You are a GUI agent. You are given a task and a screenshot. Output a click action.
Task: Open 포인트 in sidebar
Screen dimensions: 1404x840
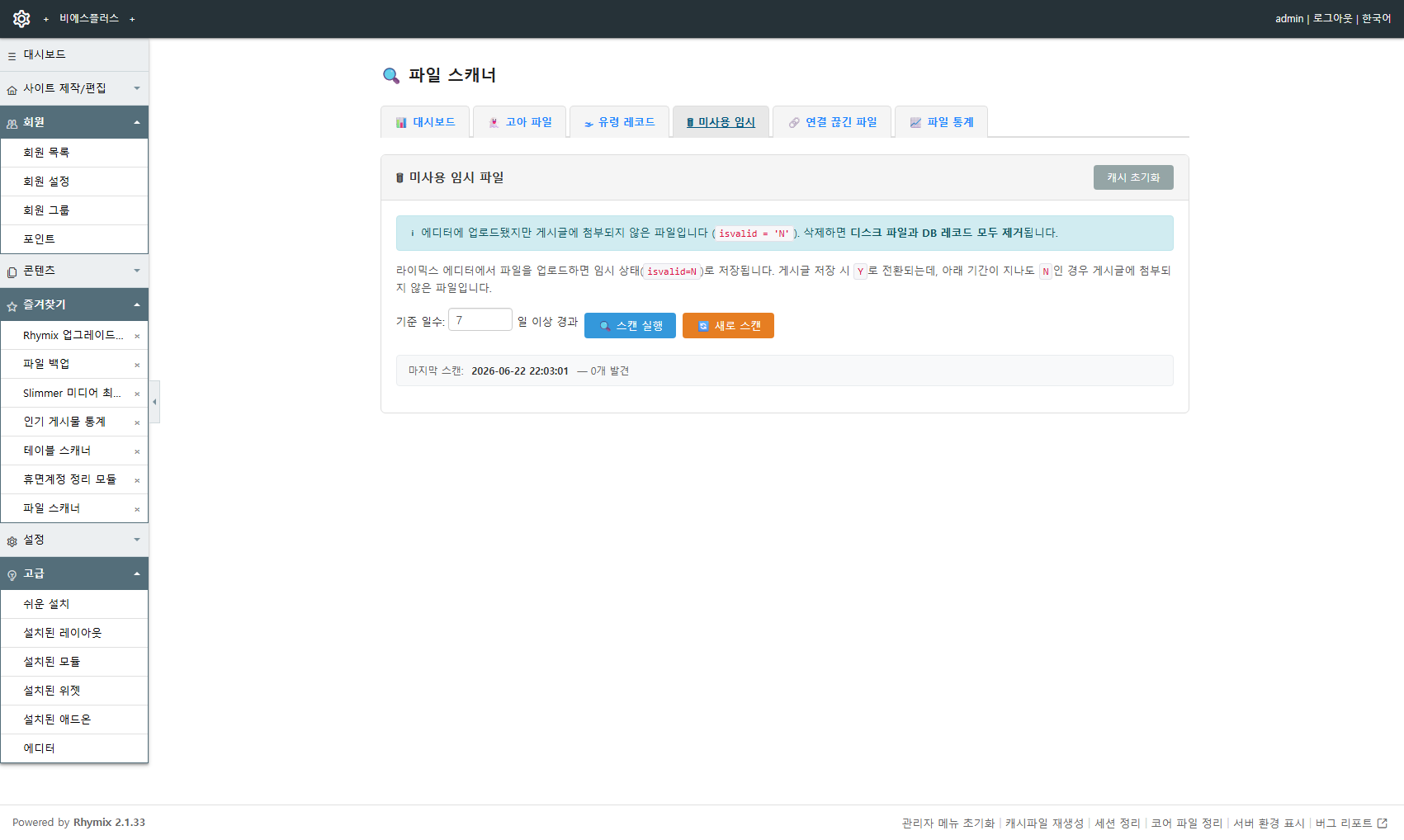[74, 239]
